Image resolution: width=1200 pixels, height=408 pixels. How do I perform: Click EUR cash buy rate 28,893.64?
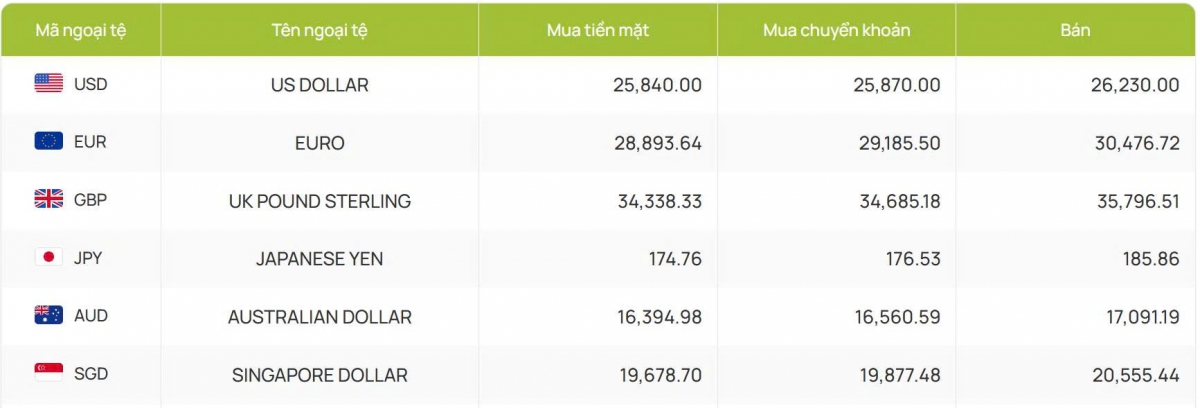[x=657, y=143]
